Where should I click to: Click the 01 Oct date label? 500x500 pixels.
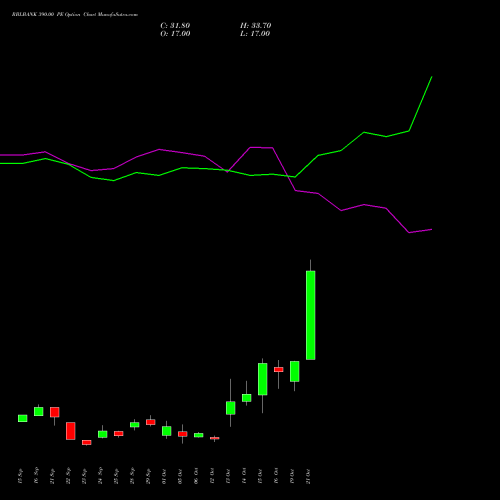click(164, 476)
